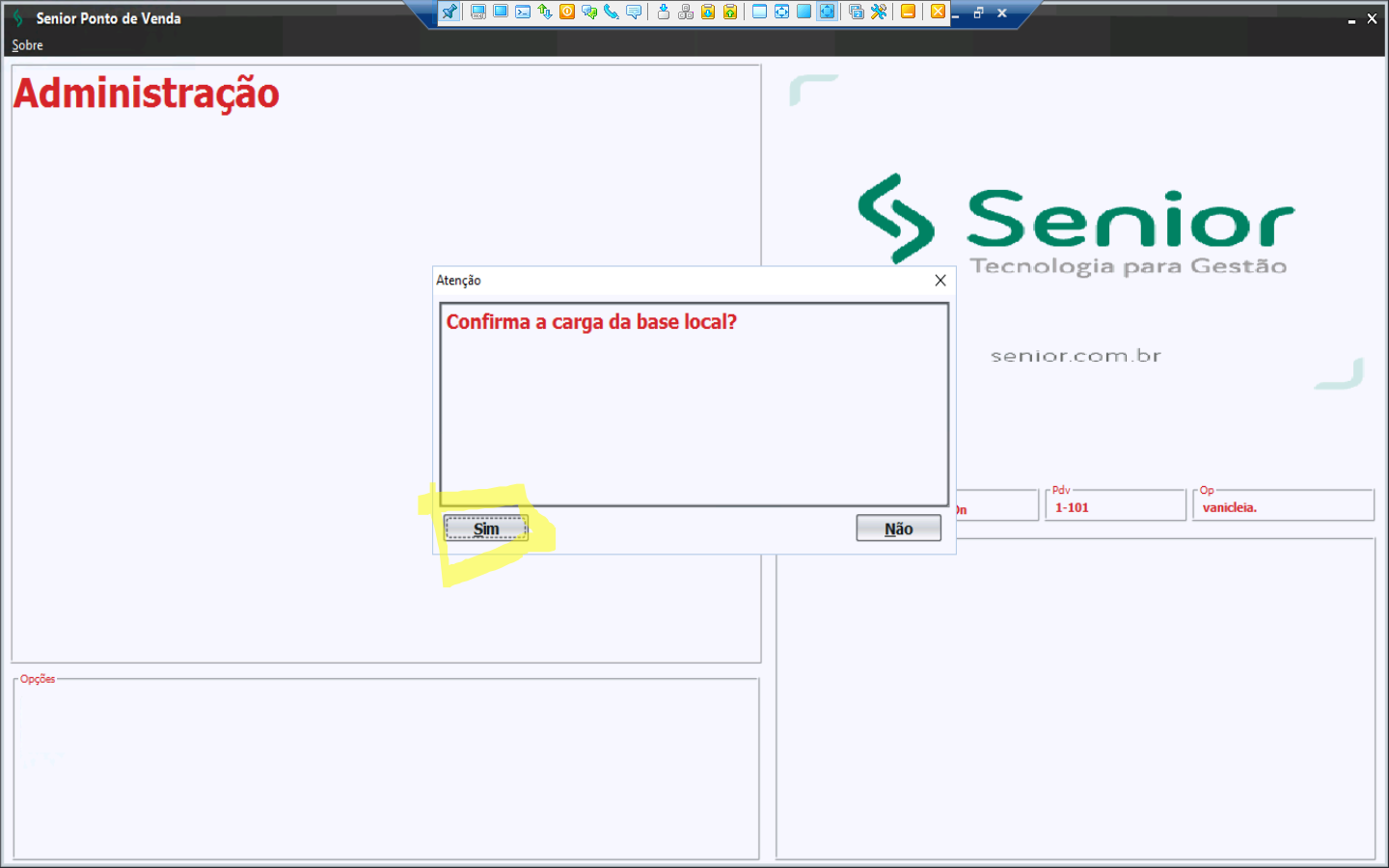This screenshot has height=868, width=1389.
Task: Click the clipboard with blue down arrow icon
Action: point(708,12)
